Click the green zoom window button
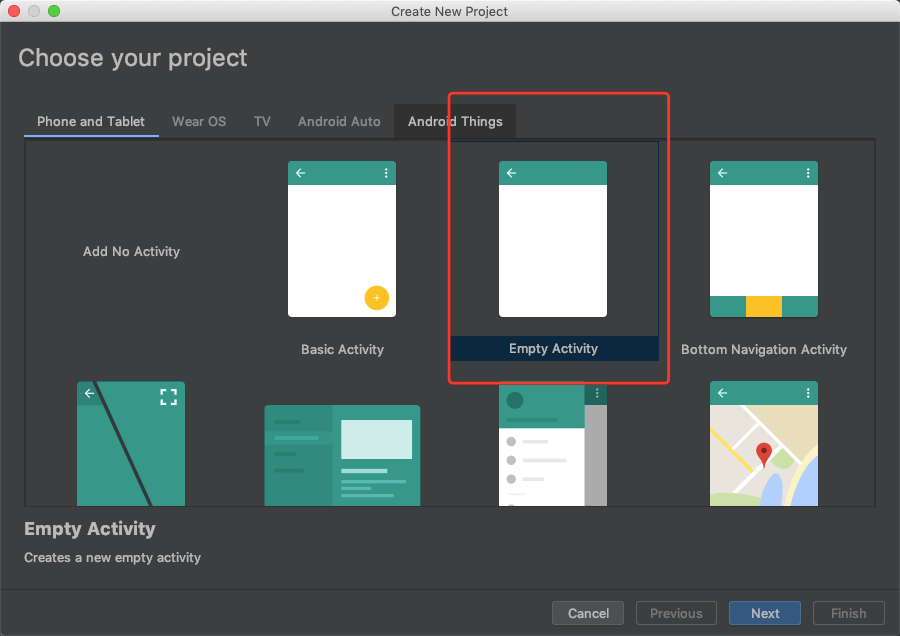Viewport: 900px width, 636px height. point(54,11)
